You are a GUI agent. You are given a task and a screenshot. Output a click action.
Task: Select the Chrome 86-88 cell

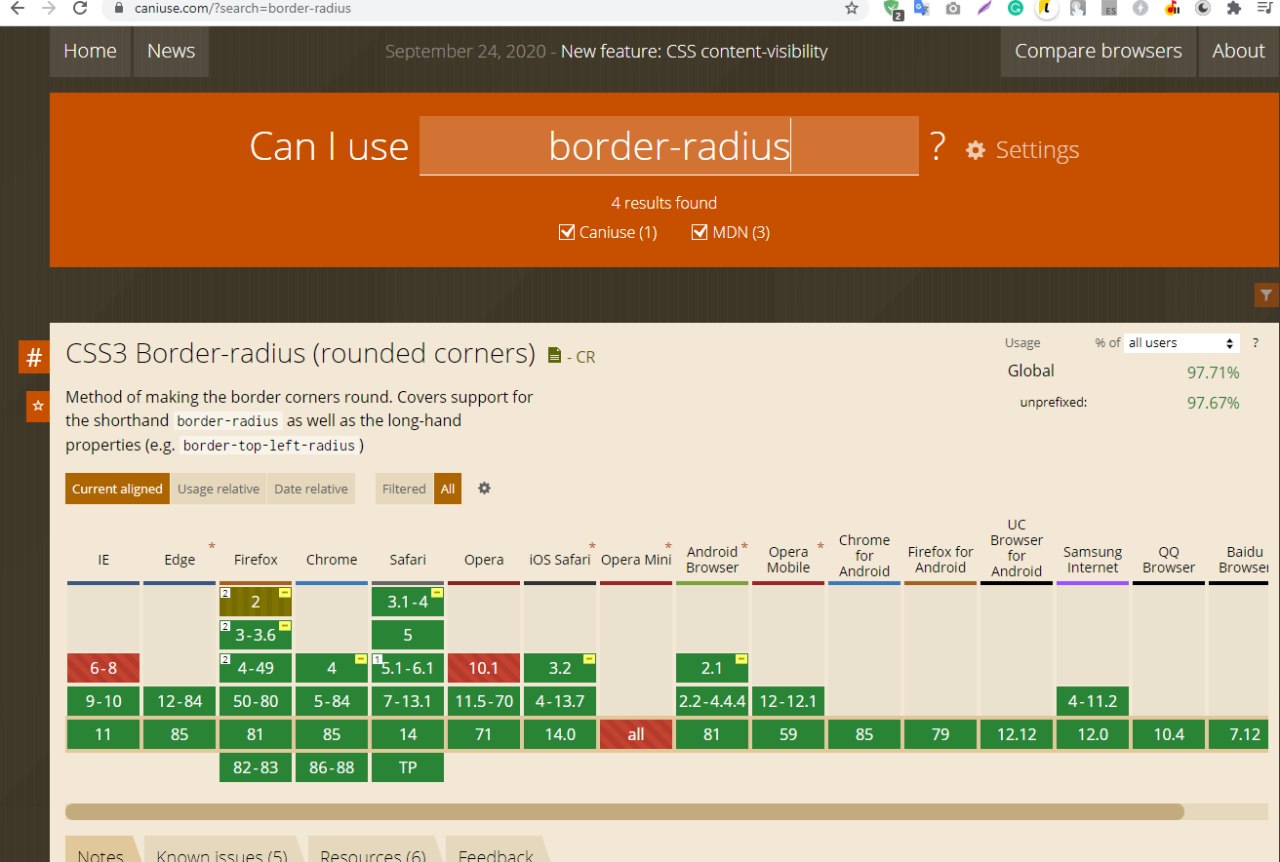332,767
